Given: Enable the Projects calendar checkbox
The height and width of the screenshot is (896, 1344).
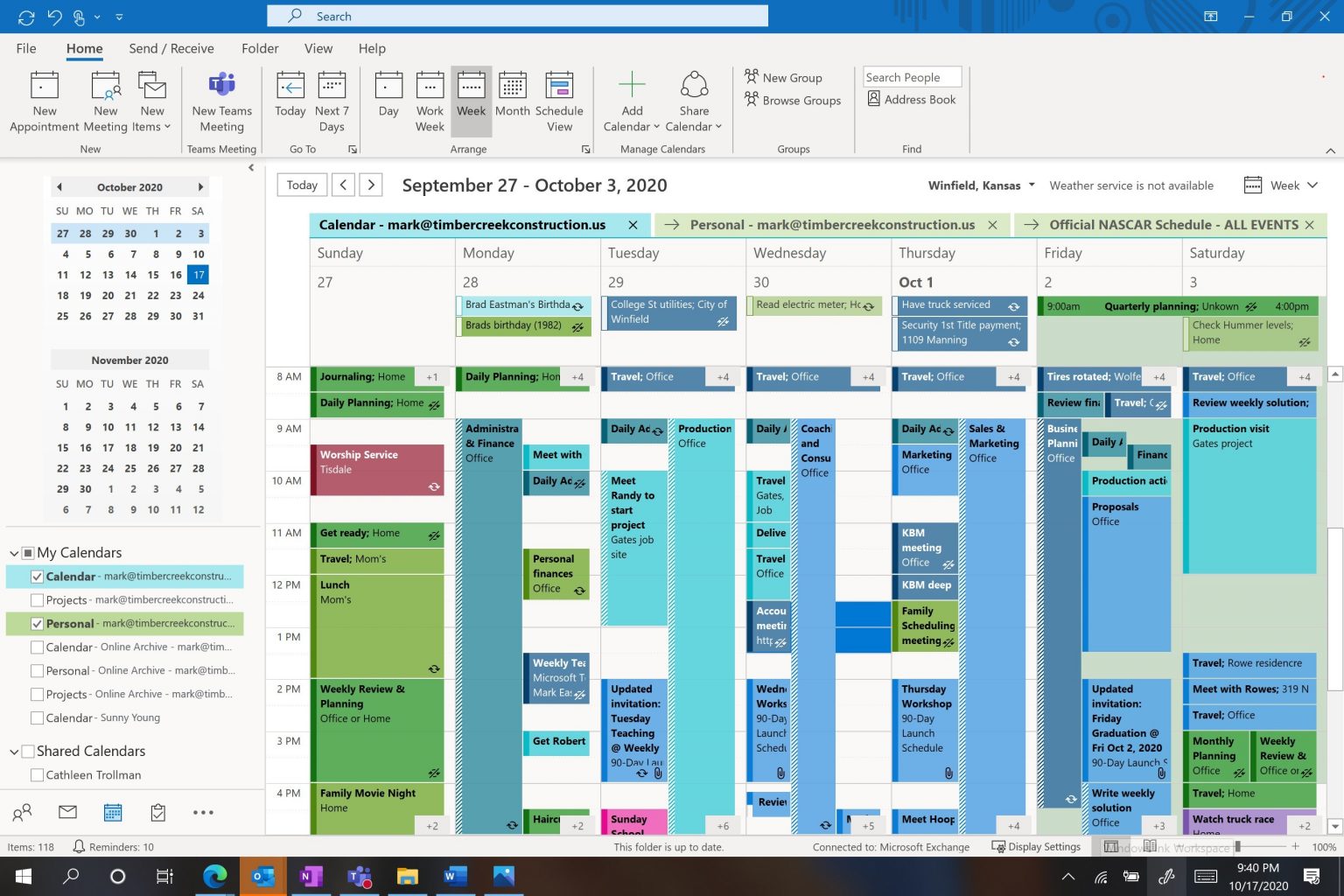Looking at the screenshot, I should (37, 600).
